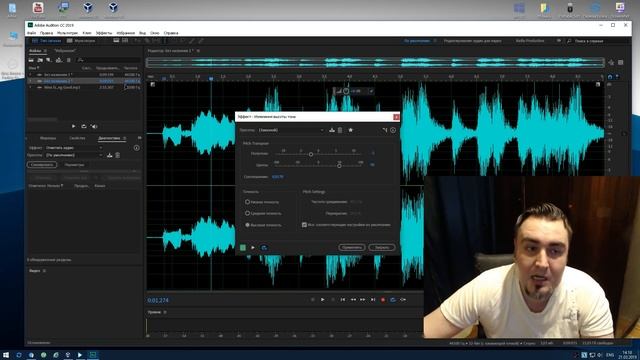Click Skip Selection button in transport
640x360 pixels.
(x=403, y=300)
